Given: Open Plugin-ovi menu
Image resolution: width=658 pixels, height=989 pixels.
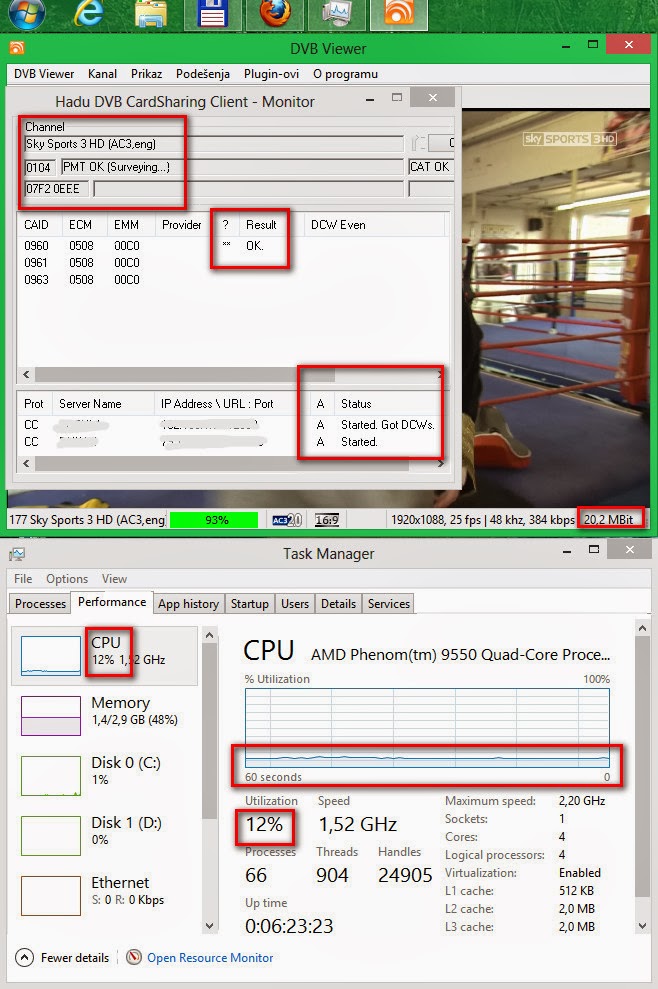Looking at the screenshot, I should tap(271, 74).
